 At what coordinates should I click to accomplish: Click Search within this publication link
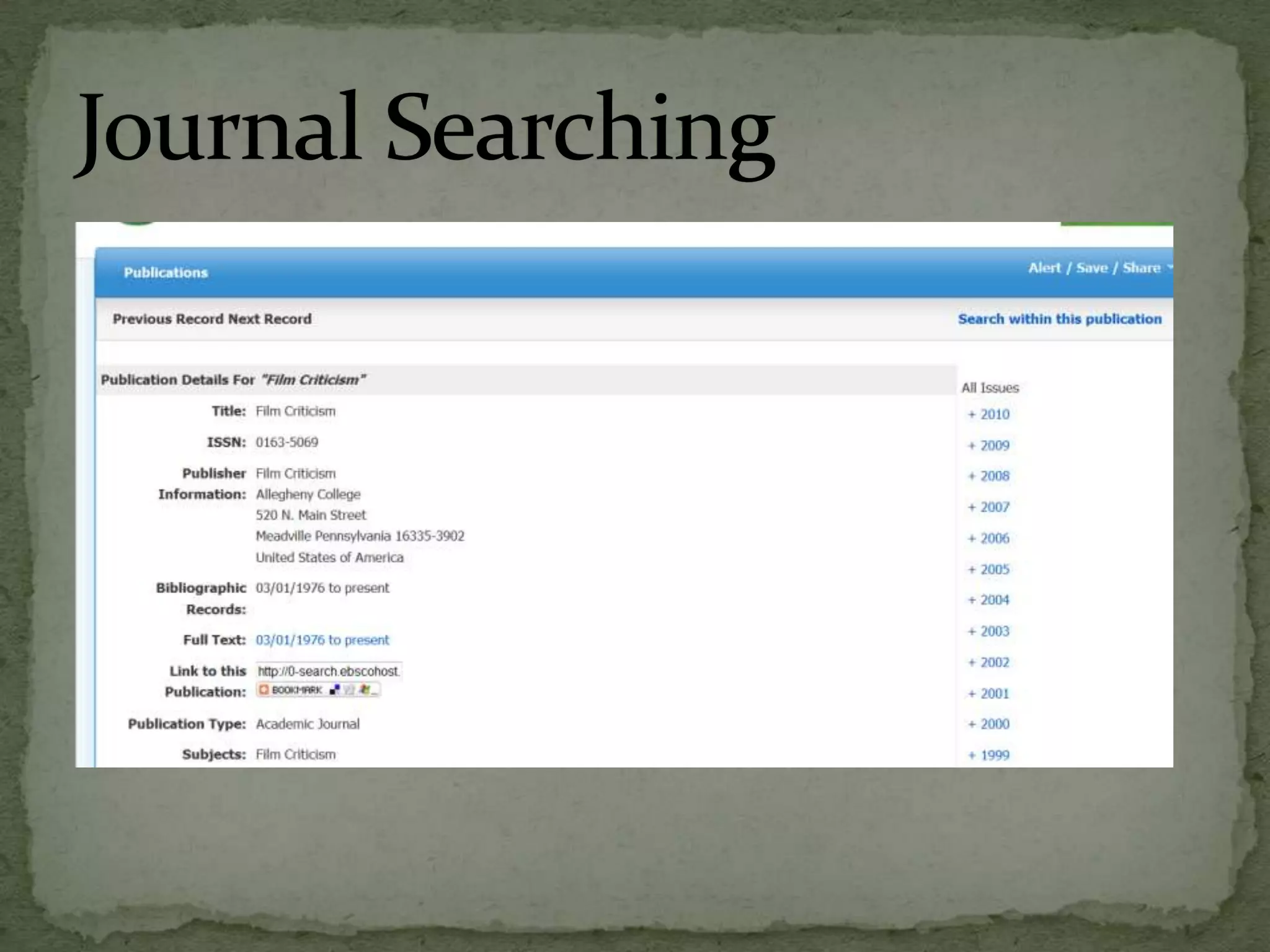tap(1059, 319)
